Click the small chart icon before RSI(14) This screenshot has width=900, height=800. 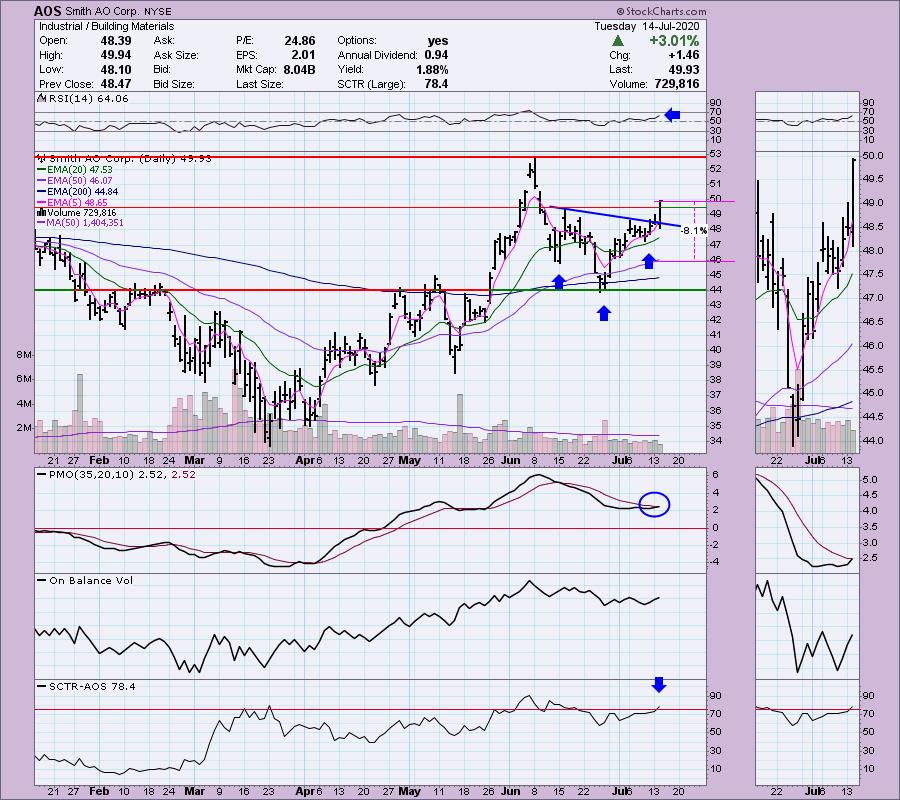pyautogui.click(x=41, y=98)
